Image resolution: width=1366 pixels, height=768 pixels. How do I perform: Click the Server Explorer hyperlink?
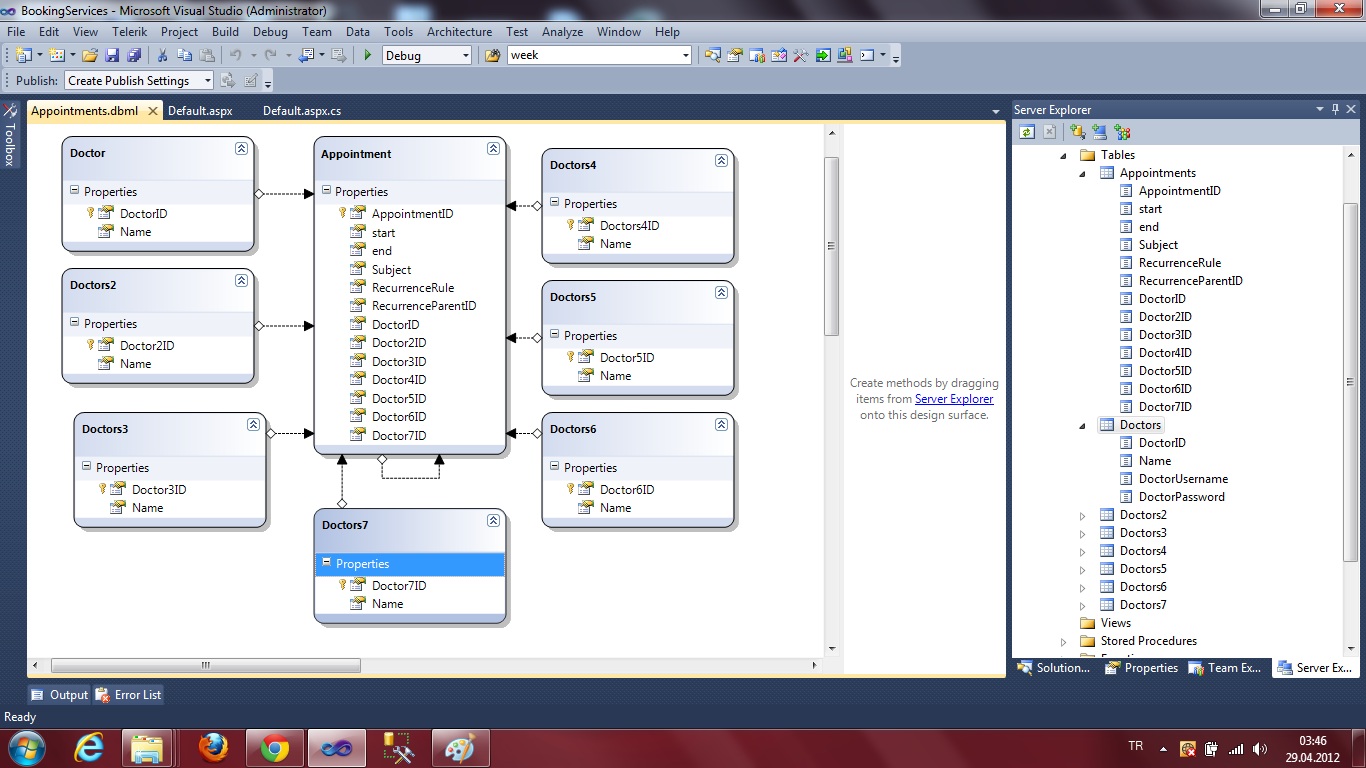click(954, 399)
